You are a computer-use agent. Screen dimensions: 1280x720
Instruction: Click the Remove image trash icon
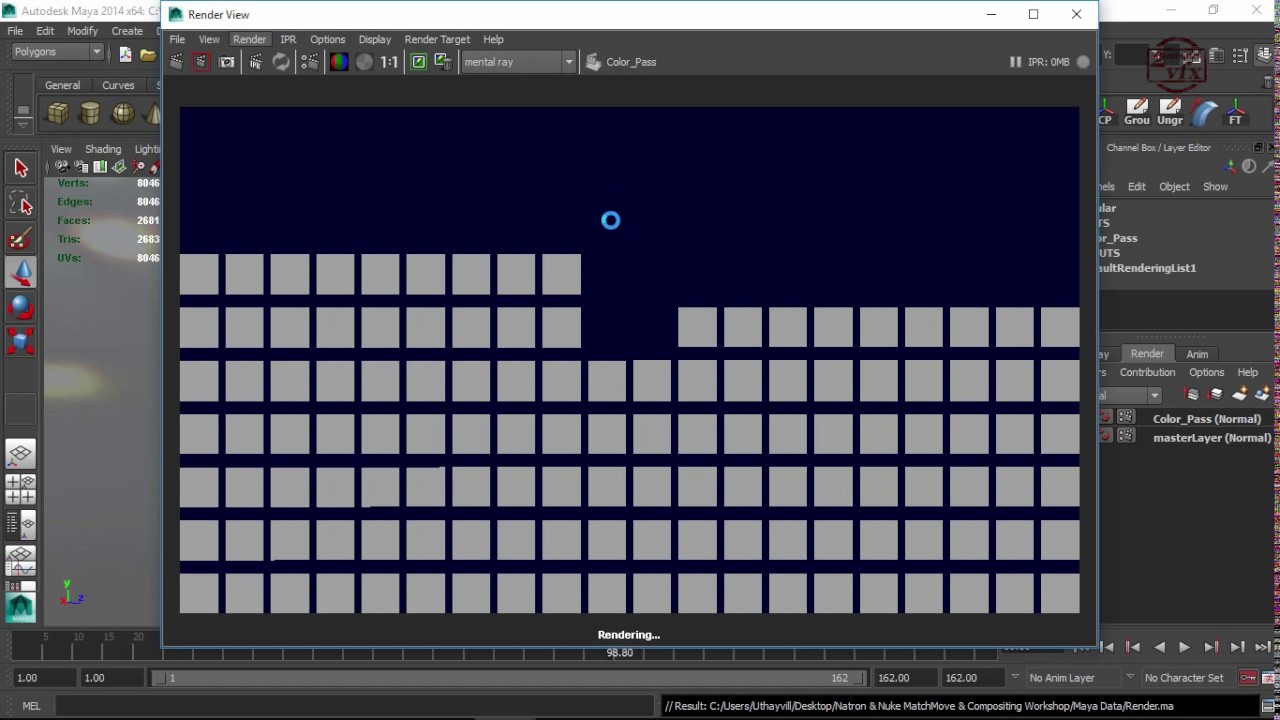click(443, 62)
